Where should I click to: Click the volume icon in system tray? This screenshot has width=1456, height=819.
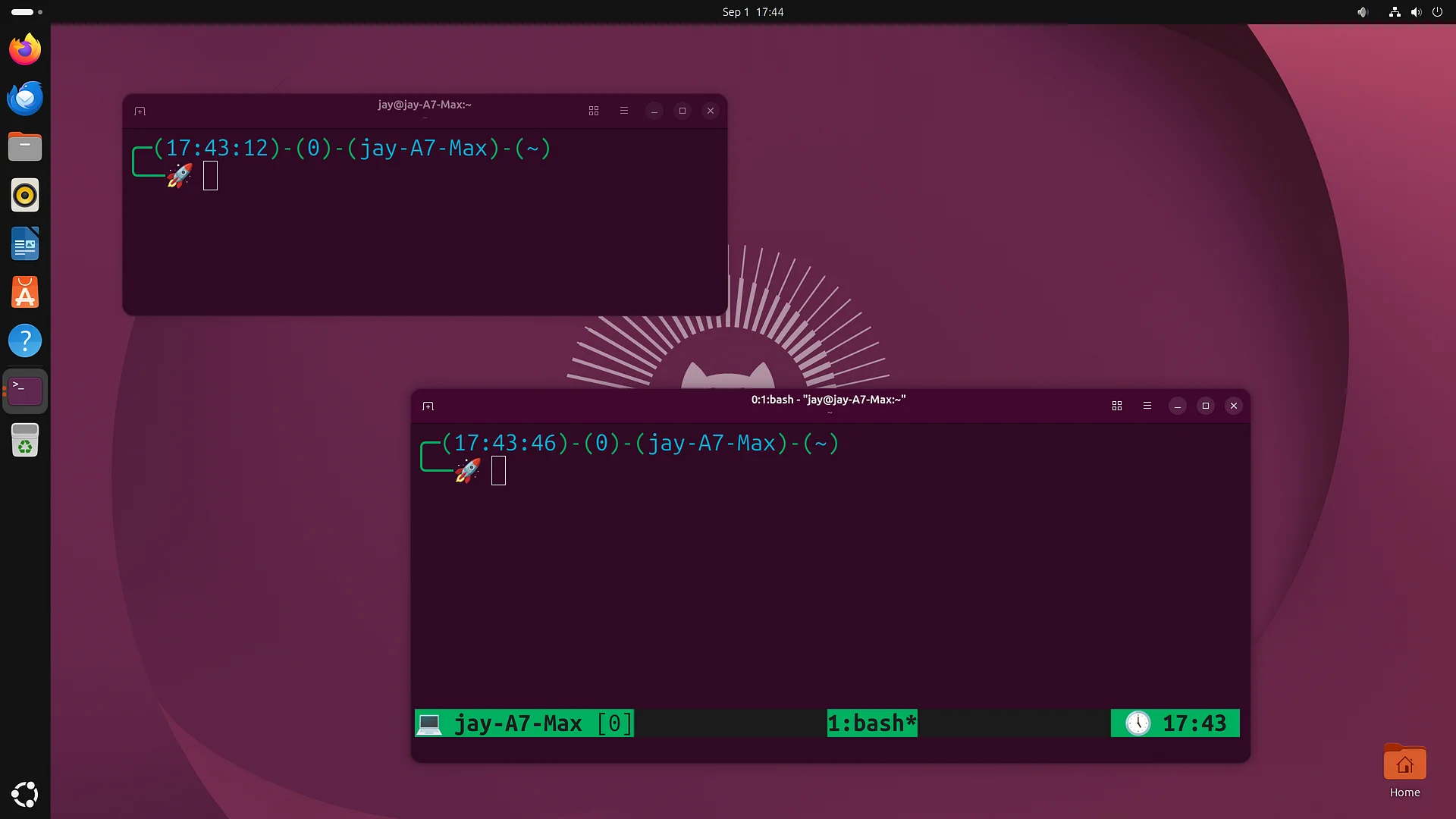(x=1416, y=12)
